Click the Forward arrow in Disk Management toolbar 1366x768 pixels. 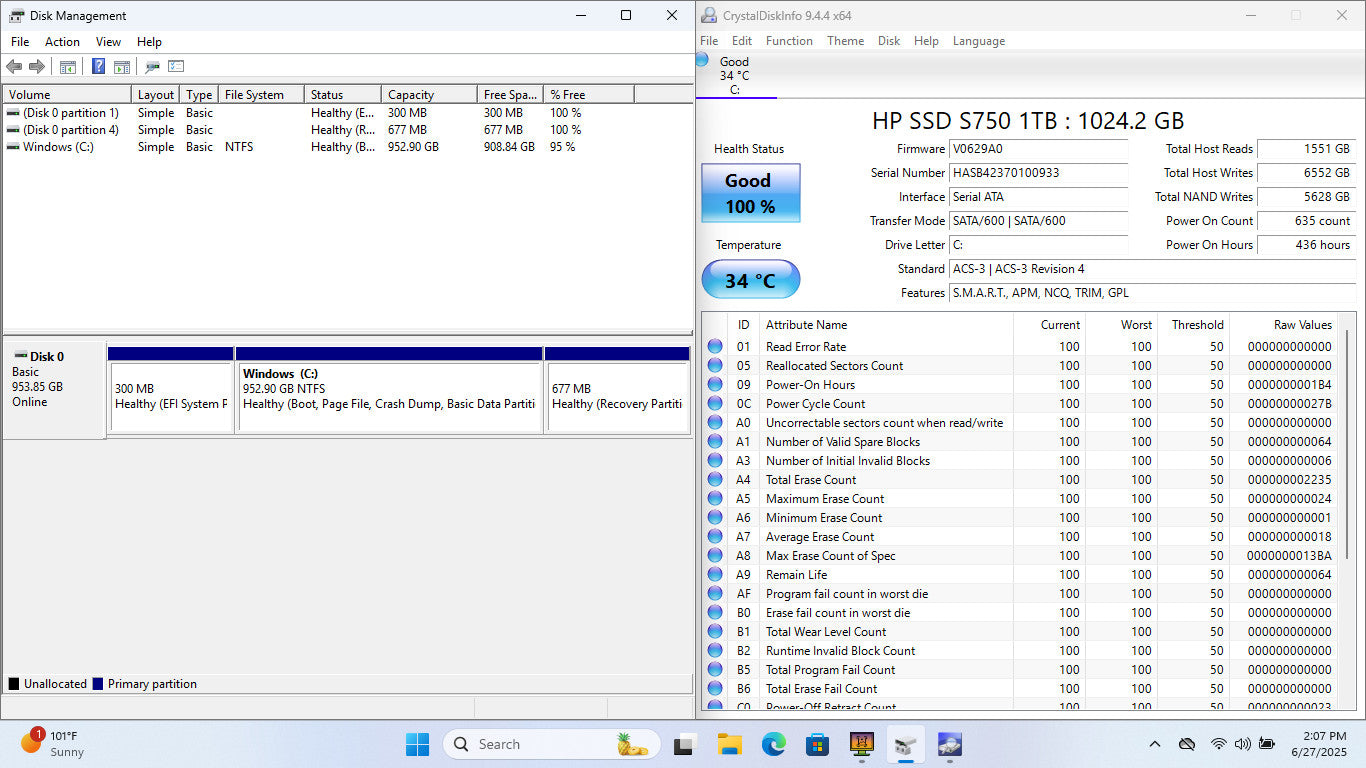37,67
